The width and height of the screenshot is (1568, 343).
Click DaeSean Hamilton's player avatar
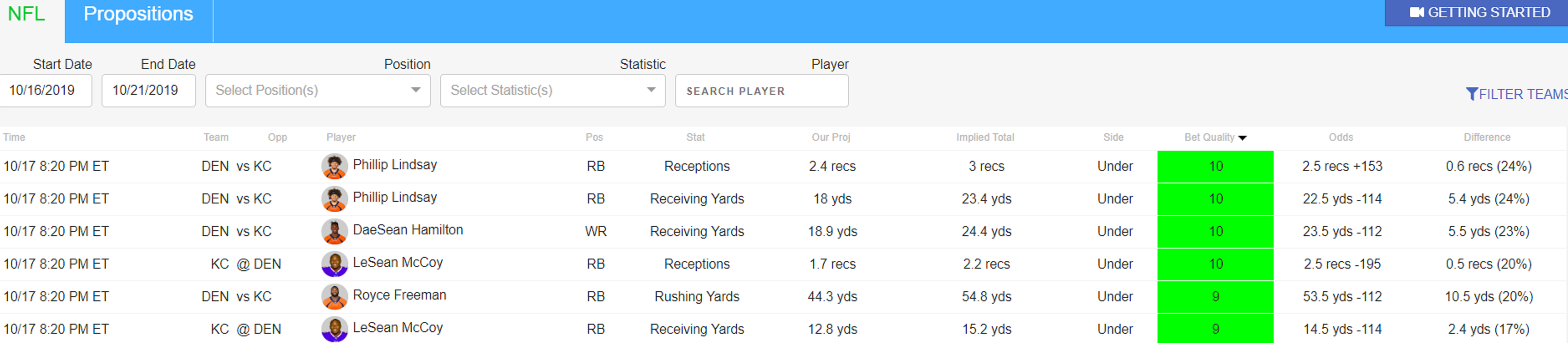point(334,231)
